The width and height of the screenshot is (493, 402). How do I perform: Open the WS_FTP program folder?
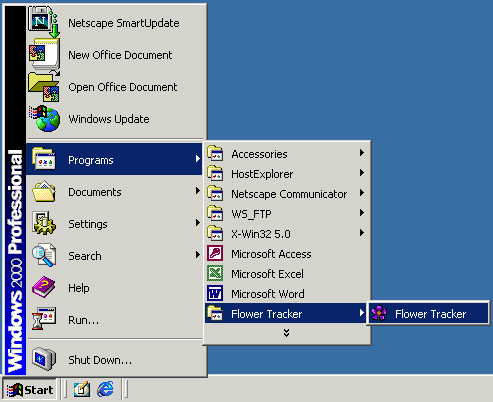click(x=287, y=214)
